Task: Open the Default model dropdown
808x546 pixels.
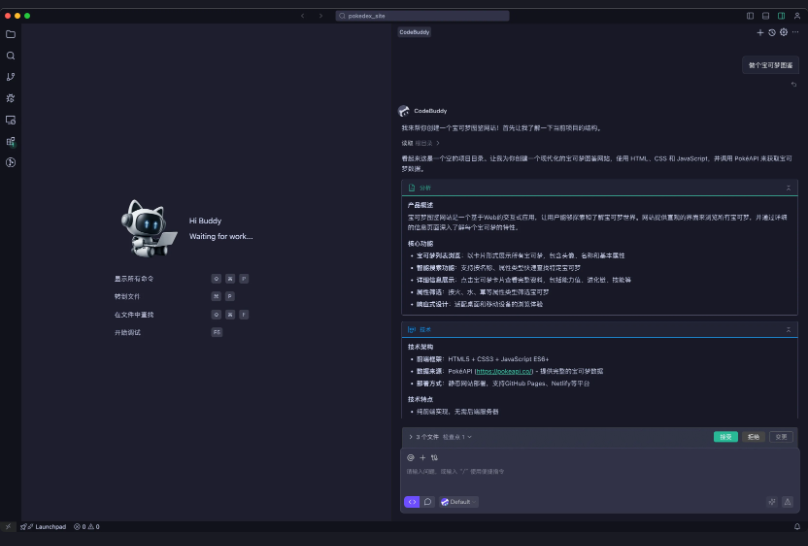Action: tap(458, 502)
